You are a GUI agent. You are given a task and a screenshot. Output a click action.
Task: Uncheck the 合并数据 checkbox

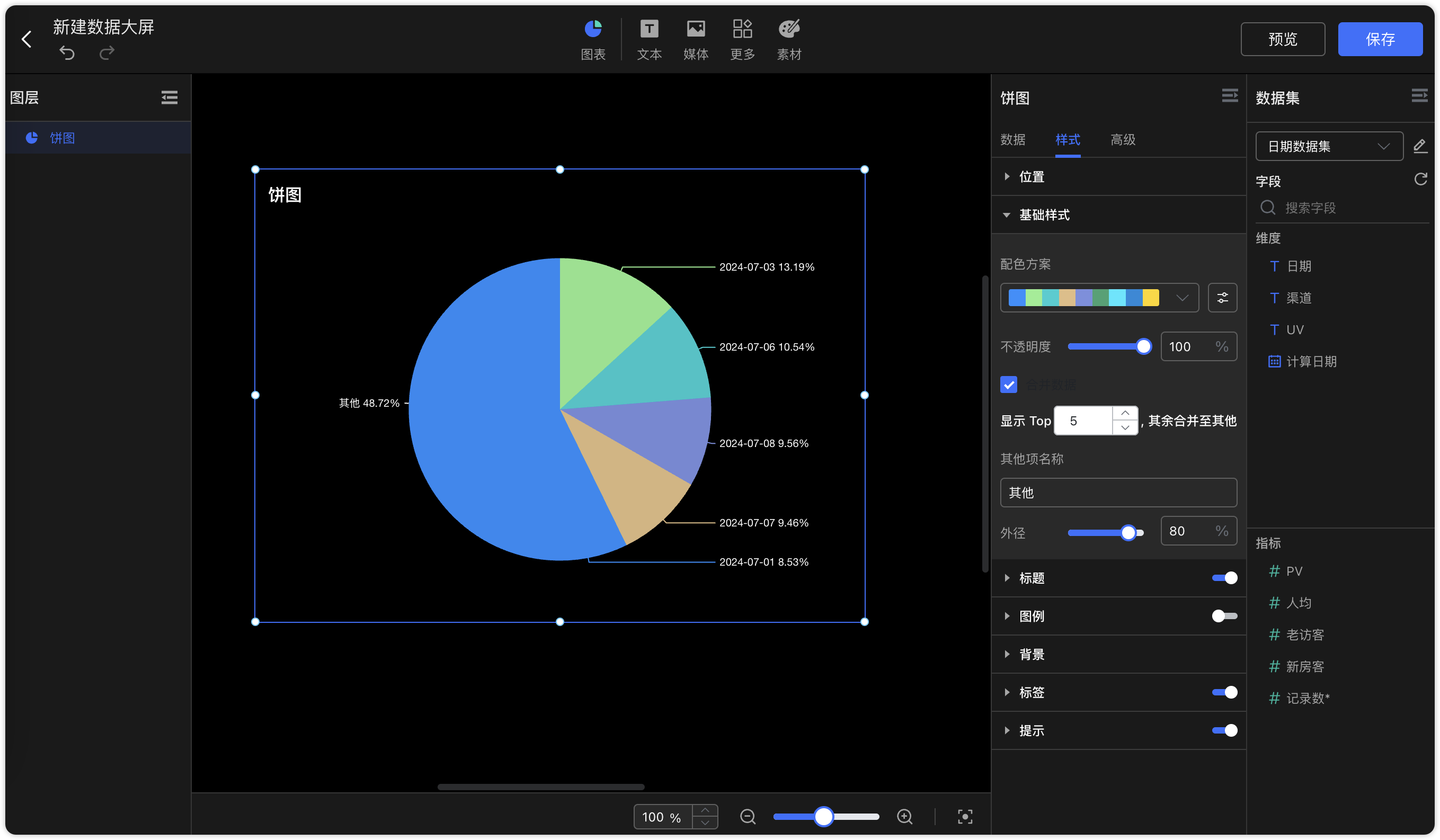point(1009,385)
